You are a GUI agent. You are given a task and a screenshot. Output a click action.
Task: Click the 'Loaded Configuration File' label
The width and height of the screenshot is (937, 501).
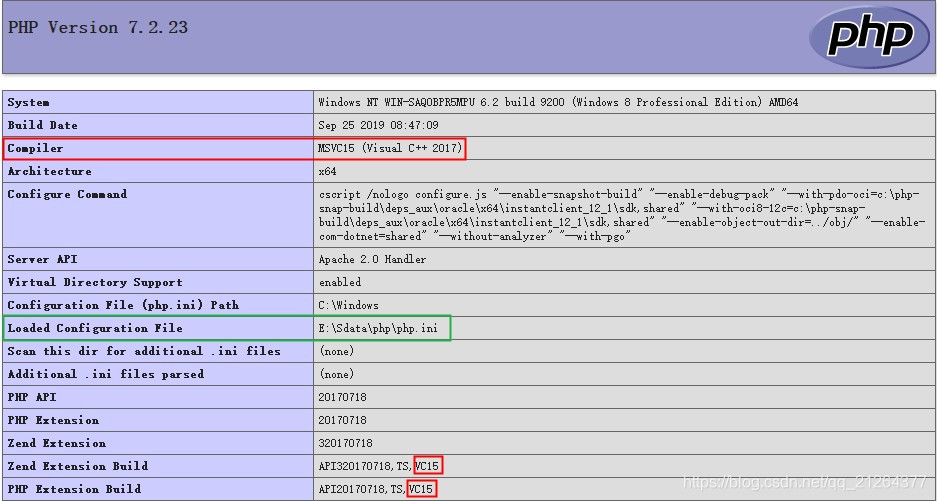[x=94, y=328]
